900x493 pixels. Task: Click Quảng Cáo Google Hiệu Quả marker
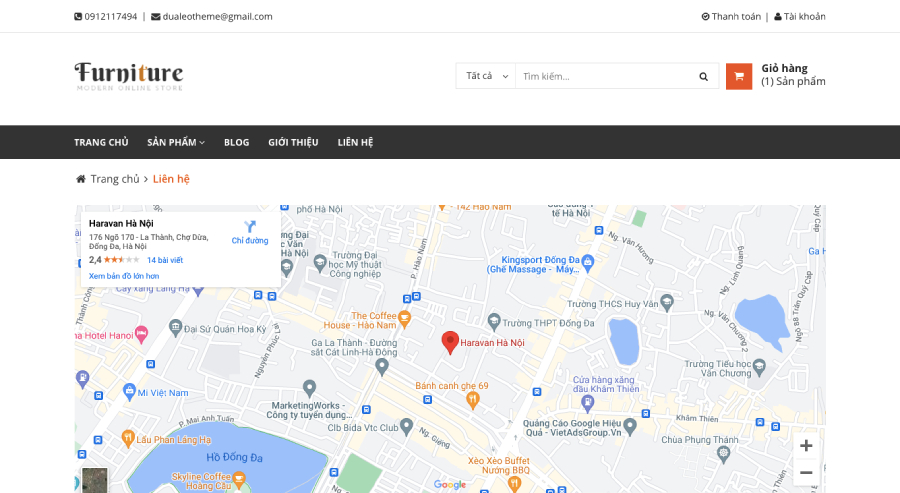(630, 426)
